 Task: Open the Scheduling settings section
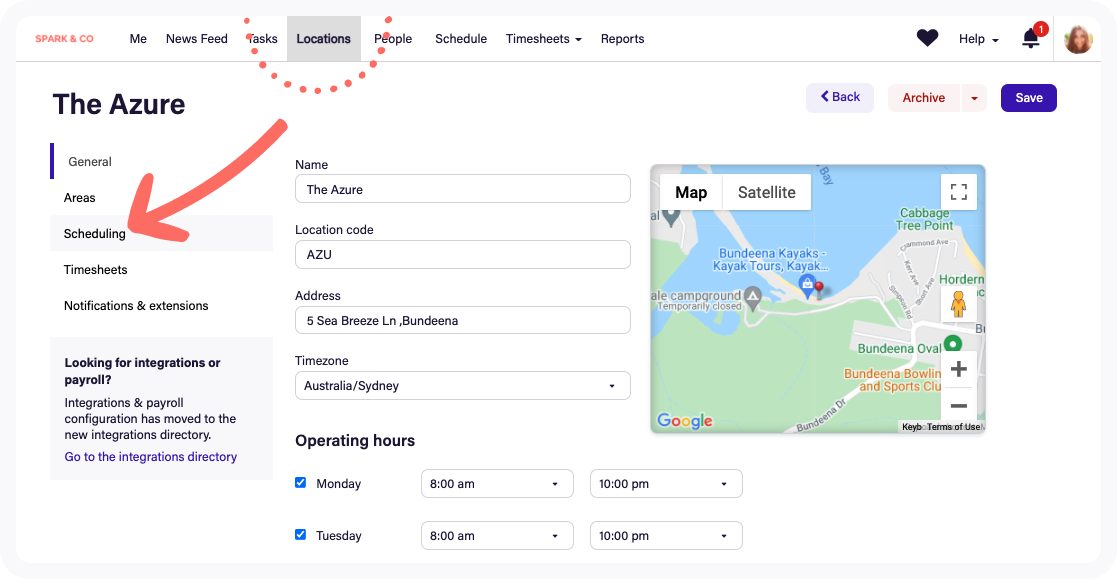(95, 234)
